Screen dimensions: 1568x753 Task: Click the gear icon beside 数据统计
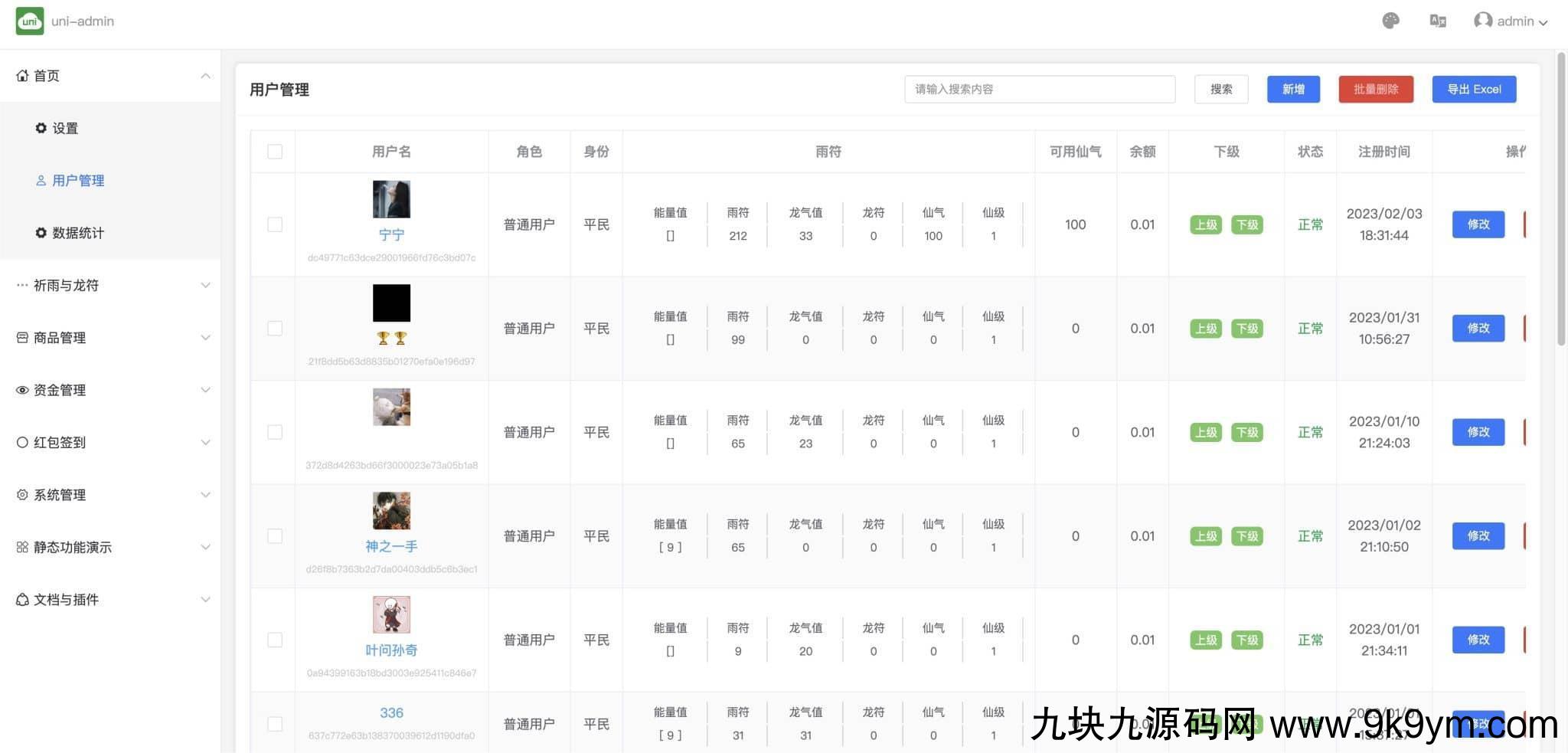[41, 233]
